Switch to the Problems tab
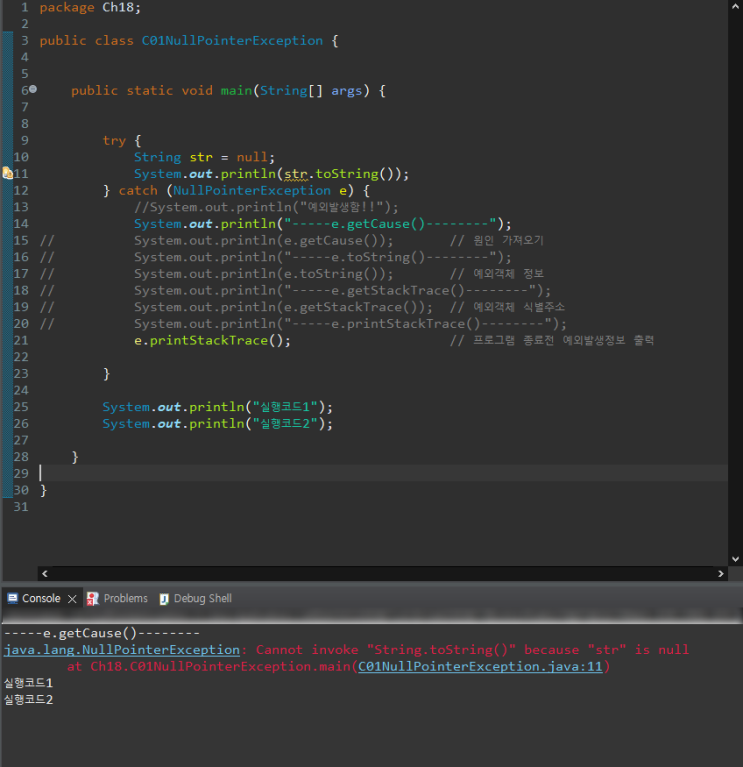This screenshot has height=767, width=743. point(117,598)
